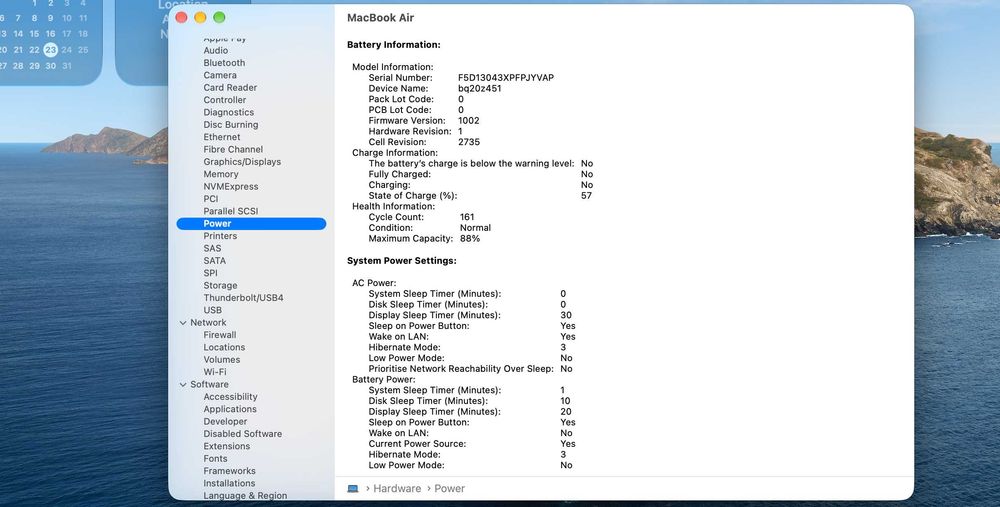This screenshot has width=1000, height=507.
Task: Click the laptop icon in path bar
Action: tap(353, 489)
